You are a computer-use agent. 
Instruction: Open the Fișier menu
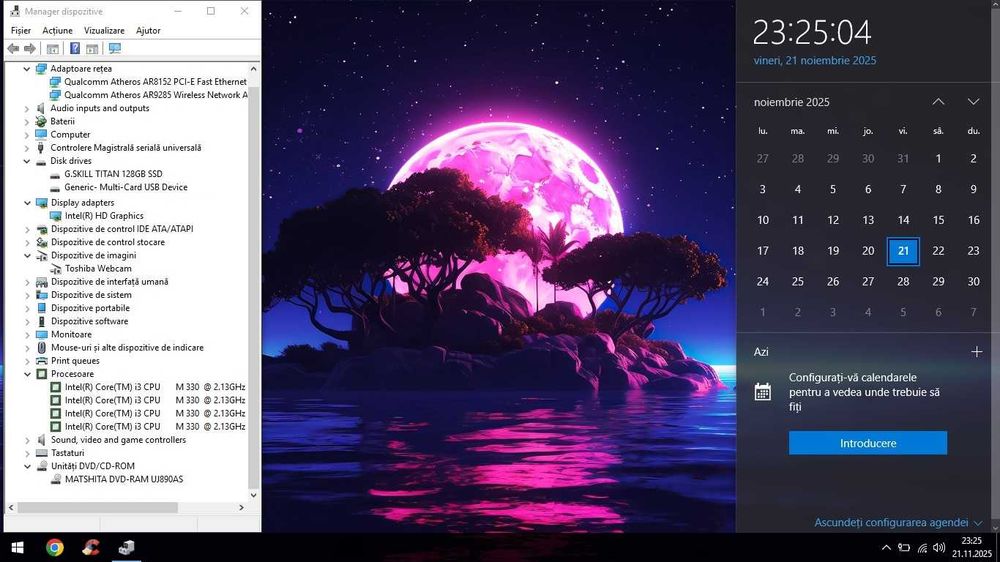click(20, 31)
